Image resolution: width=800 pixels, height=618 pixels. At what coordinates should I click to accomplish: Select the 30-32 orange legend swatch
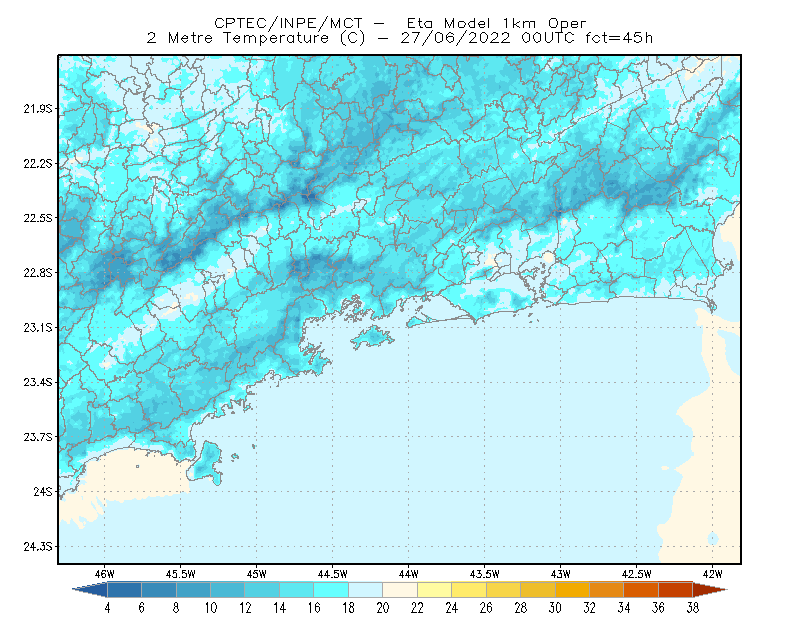pyautogui.click(x=572, y=590)
